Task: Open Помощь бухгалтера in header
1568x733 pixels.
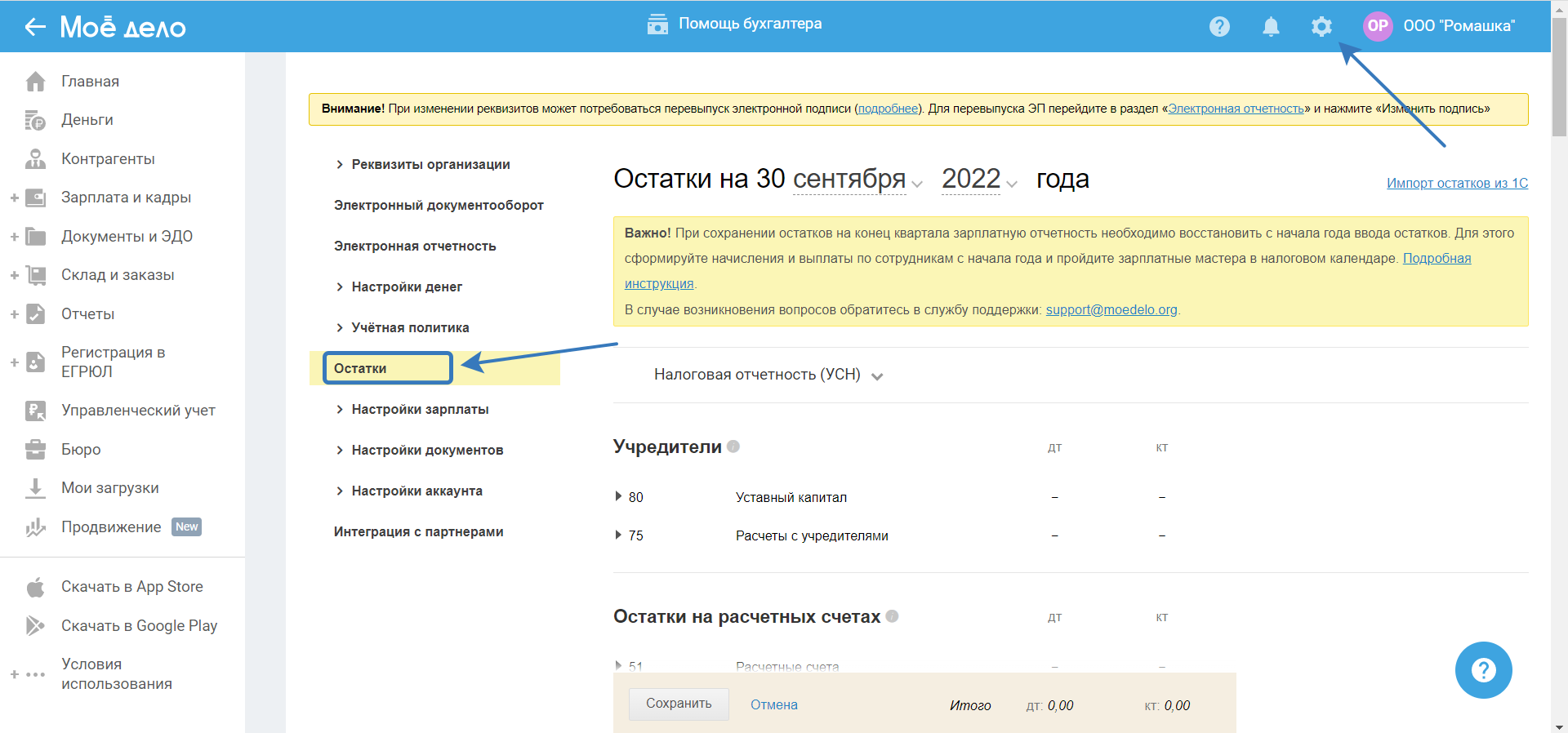Action: click(x=751, y=24)
